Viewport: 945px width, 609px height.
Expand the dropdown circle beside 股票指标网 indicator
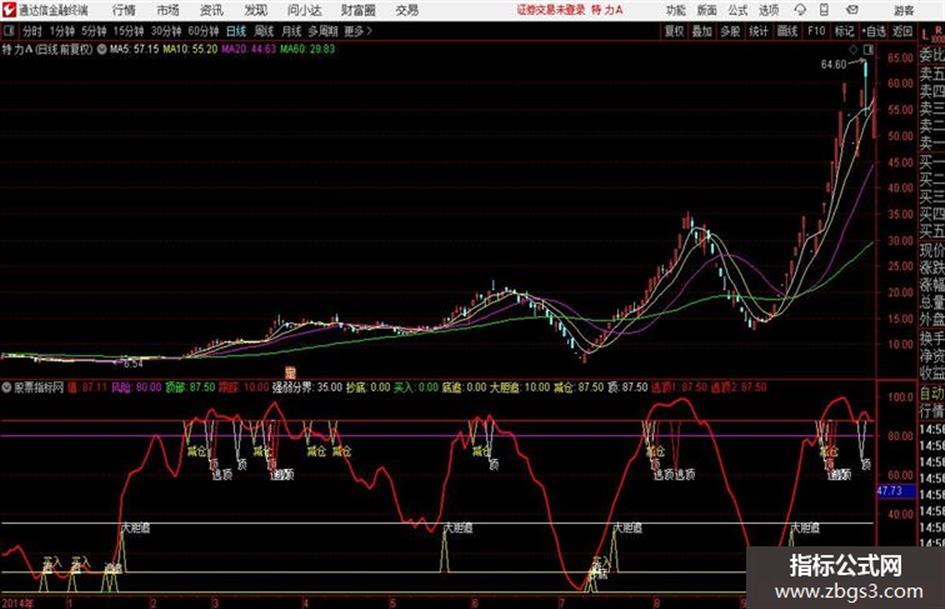(x=7, y=387)
